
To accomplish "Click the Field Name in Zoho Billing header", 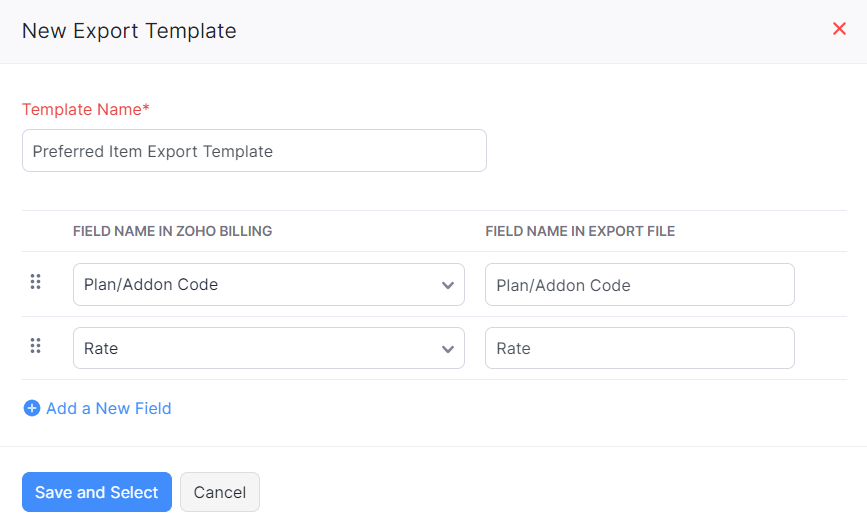I will tap(172, 231).
